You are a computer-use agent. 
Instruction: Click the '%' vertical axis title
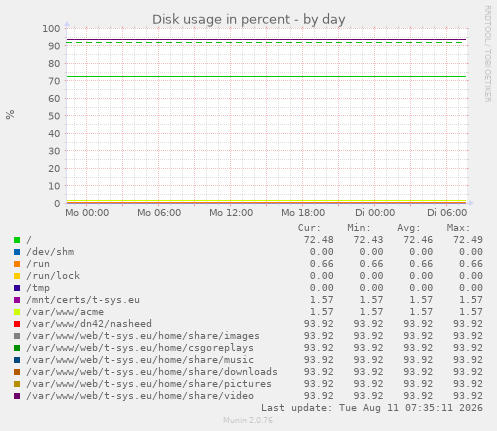click(x=10, y=114)
